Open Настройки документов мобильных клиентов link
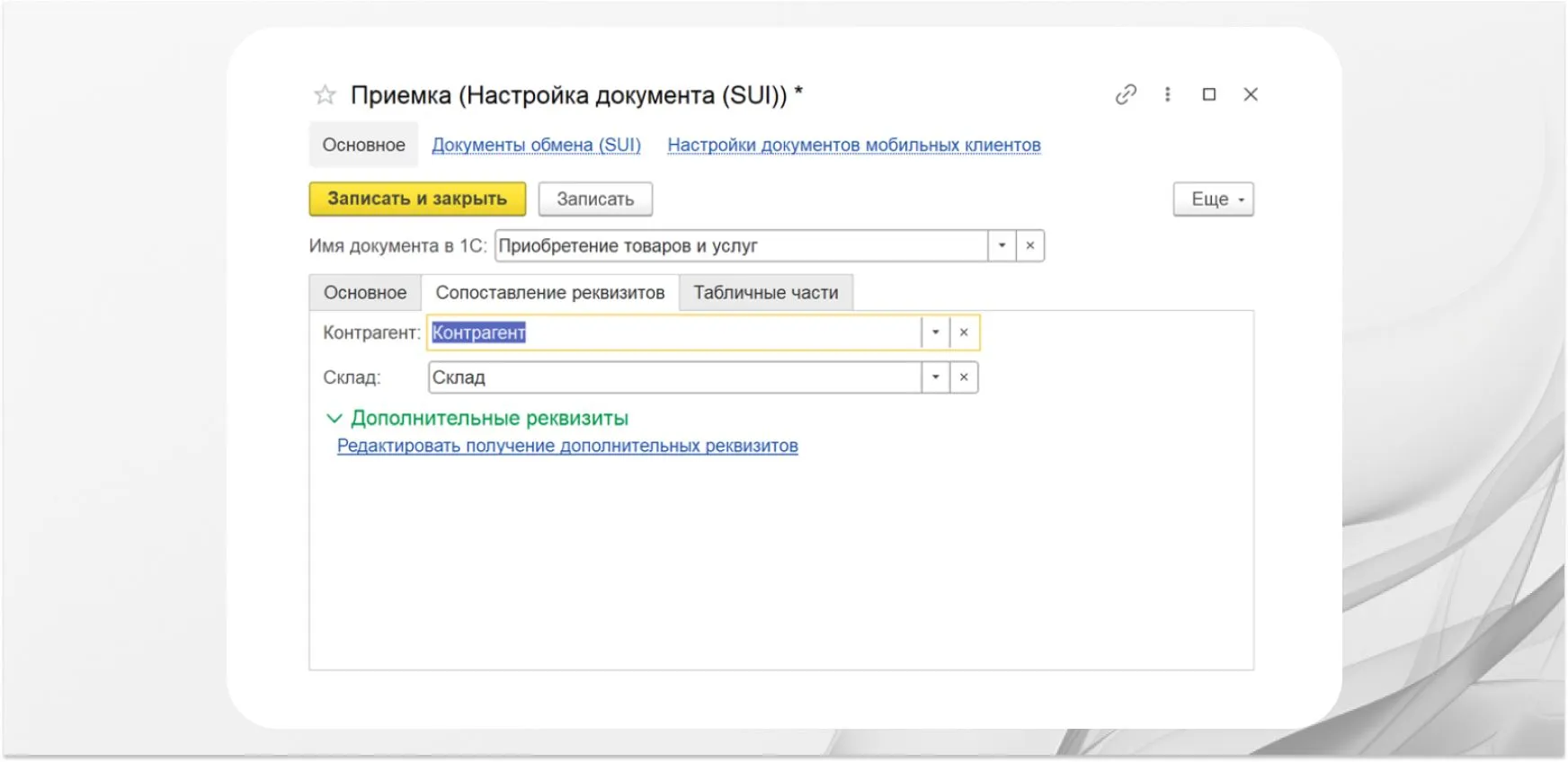 pos(854,145)
